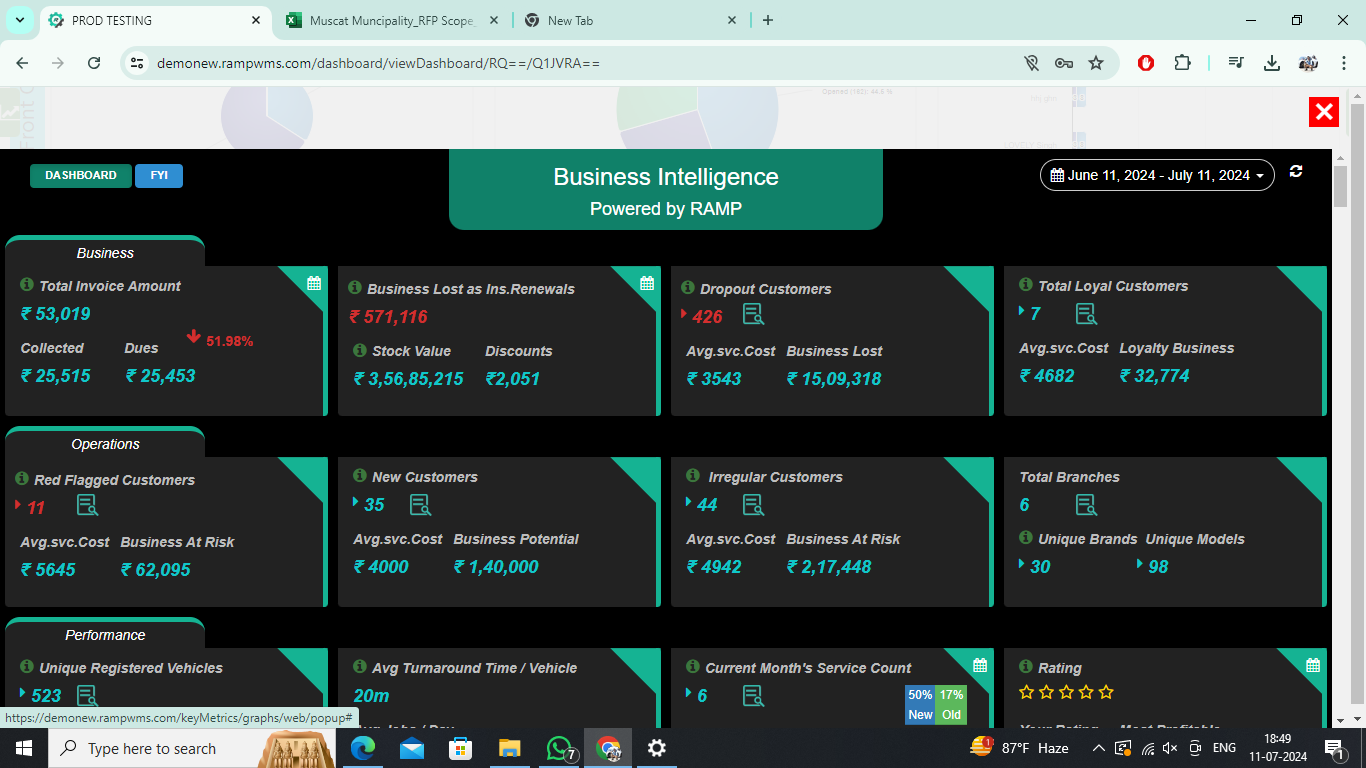This screenshot has width=1366, height=768.
Task: Rate one star under Rating card
Action: [1026, 691]
